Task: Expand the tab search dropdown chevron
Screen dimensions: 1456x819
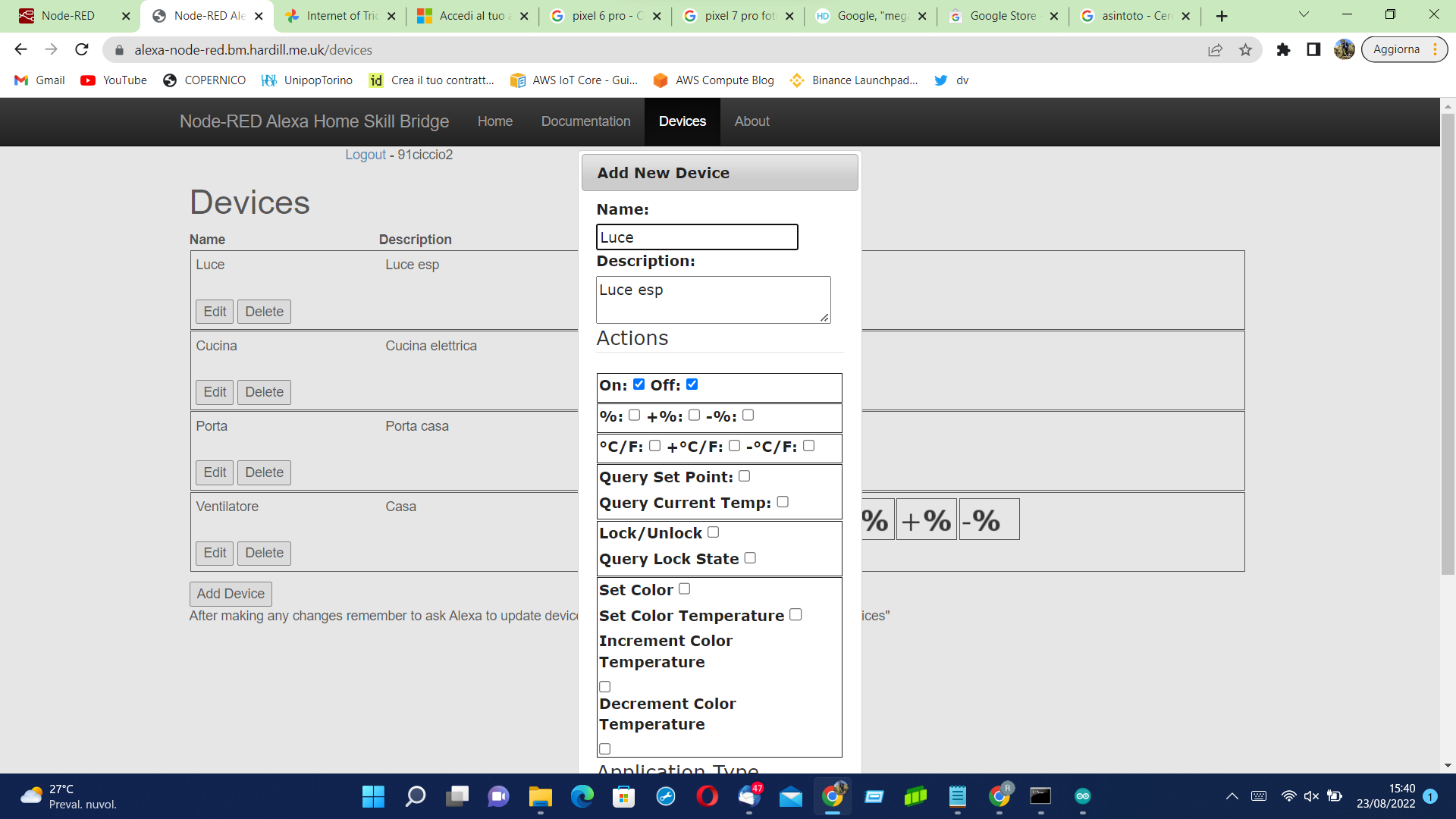Action: 1304,15
